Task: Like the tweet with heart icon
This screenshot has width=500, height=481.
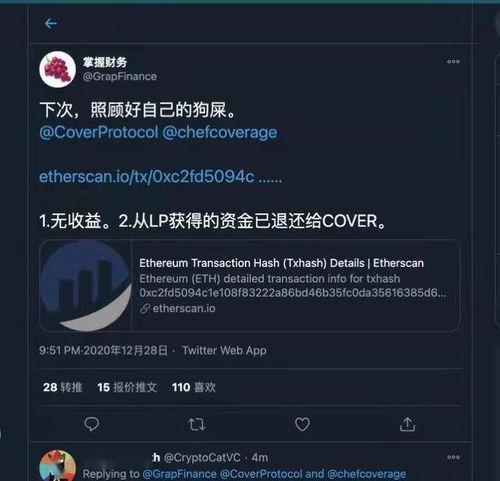Action: pos(302,424)
